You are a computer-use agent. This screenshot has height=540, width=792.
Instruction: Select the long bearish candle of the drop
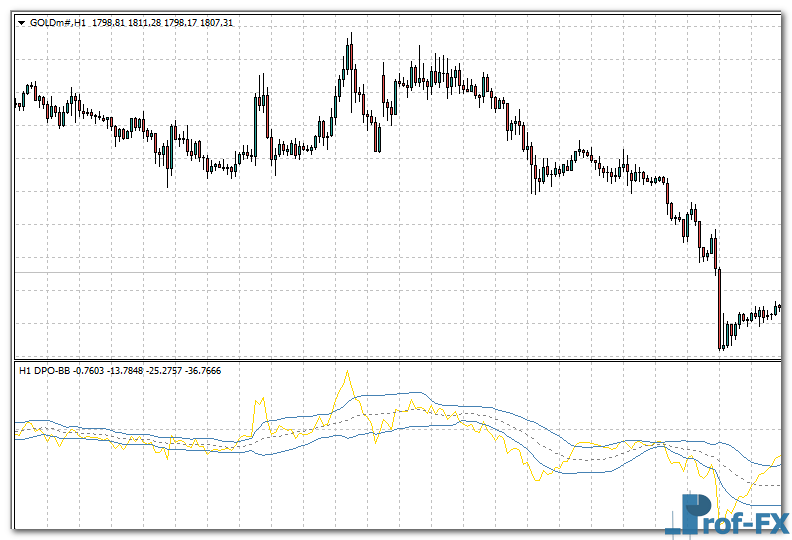pyautogui.click(x=718, y=305)
